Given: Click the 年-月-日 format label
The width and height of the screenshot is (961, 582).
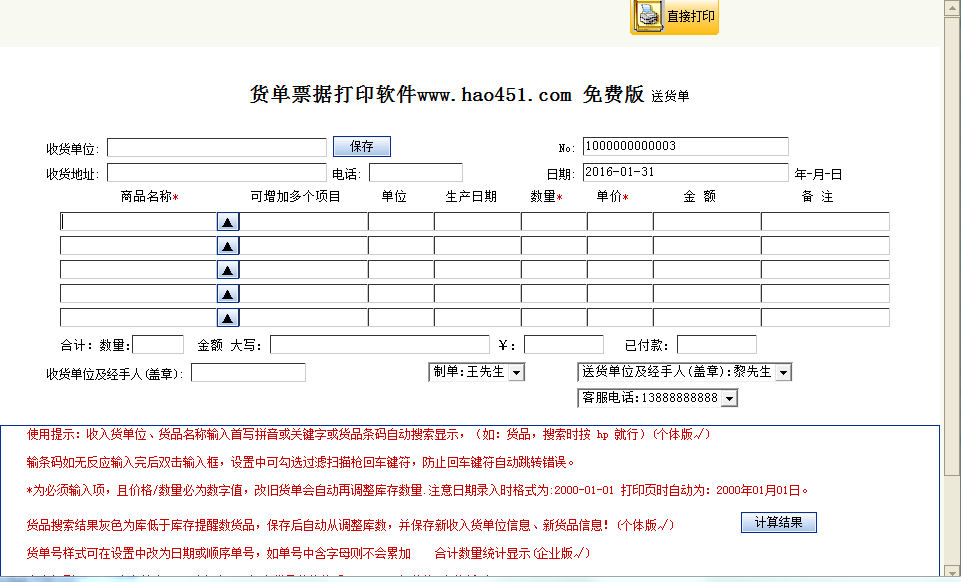Looking at the screenshot, I should click(818, 175).
